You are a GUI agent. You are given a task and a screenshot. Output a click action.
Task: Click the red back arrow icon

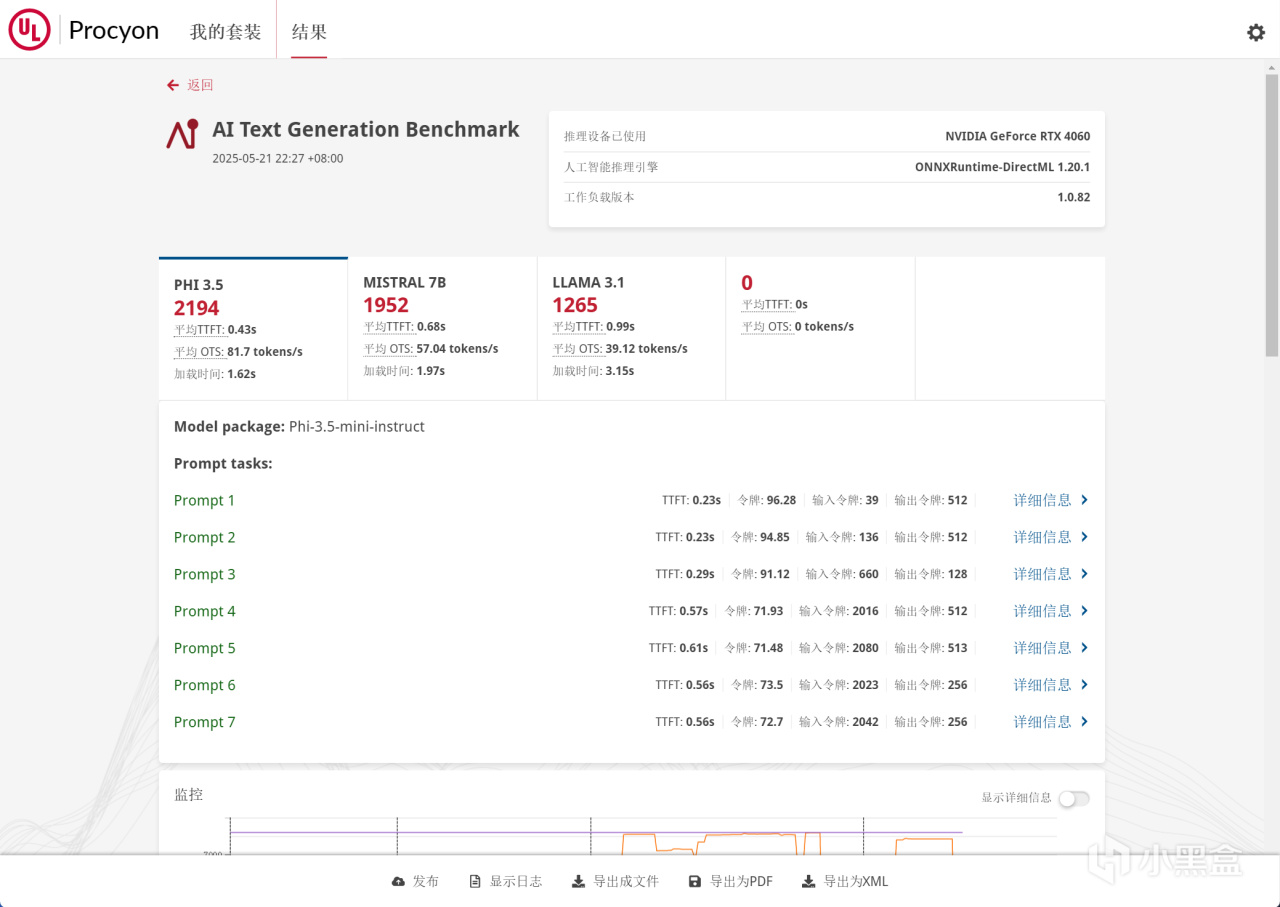pos(173,85)
